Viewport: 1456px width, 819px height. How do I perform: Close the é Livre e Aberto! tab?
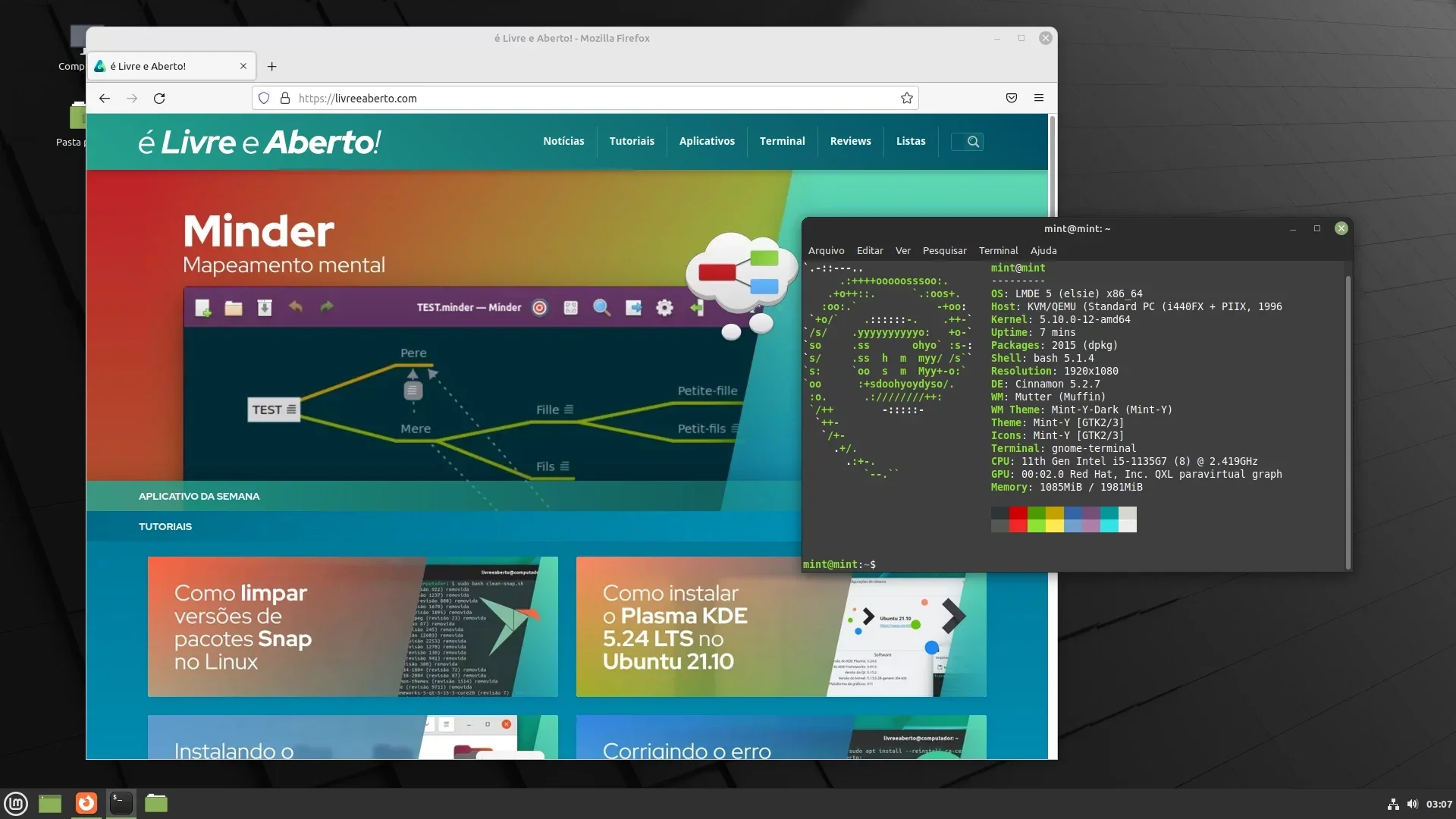(x=243, y=67)
